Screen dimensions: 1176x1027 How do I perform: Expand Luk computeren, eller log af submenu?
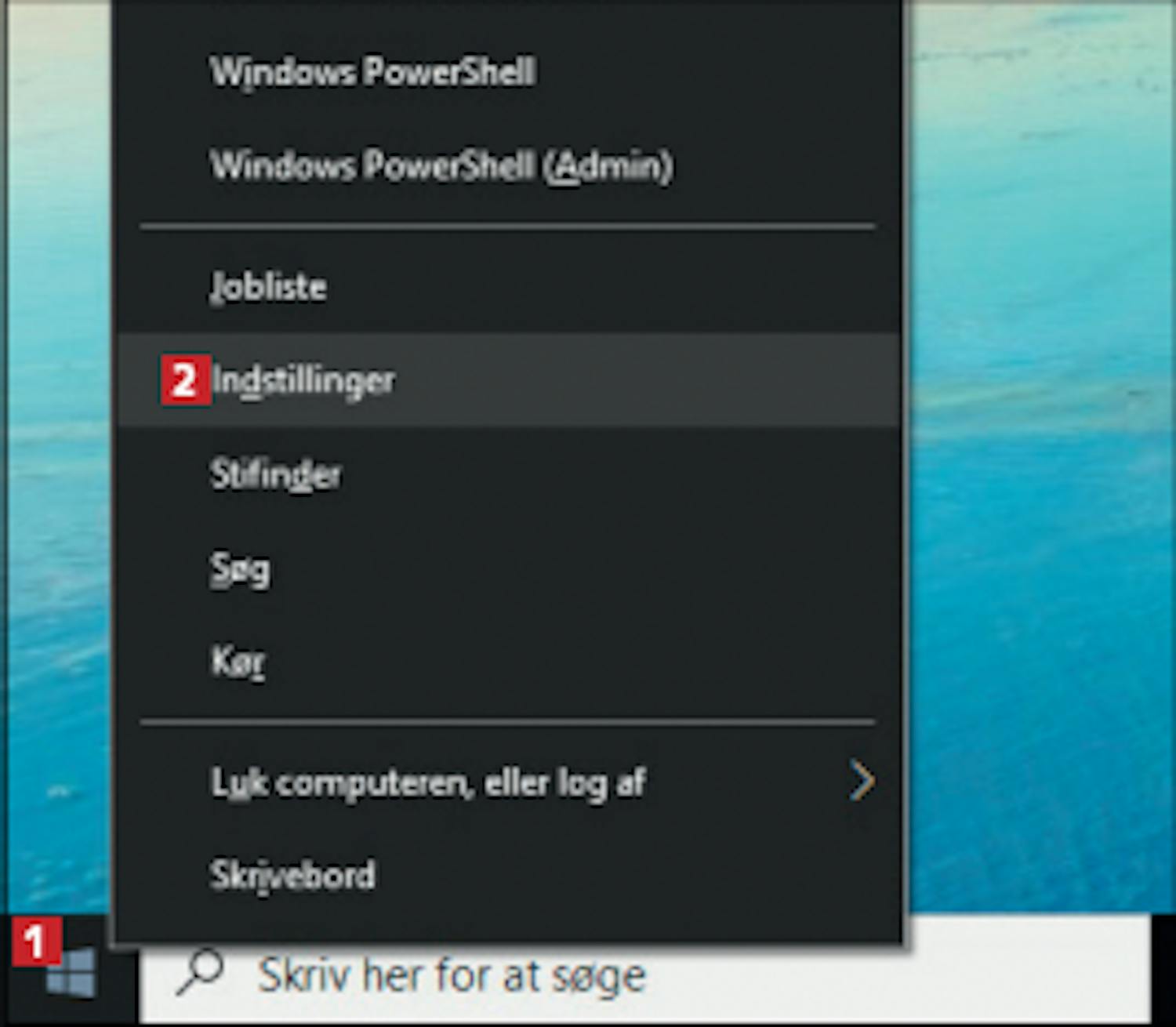pyautogui.click(x=508, y=782)
